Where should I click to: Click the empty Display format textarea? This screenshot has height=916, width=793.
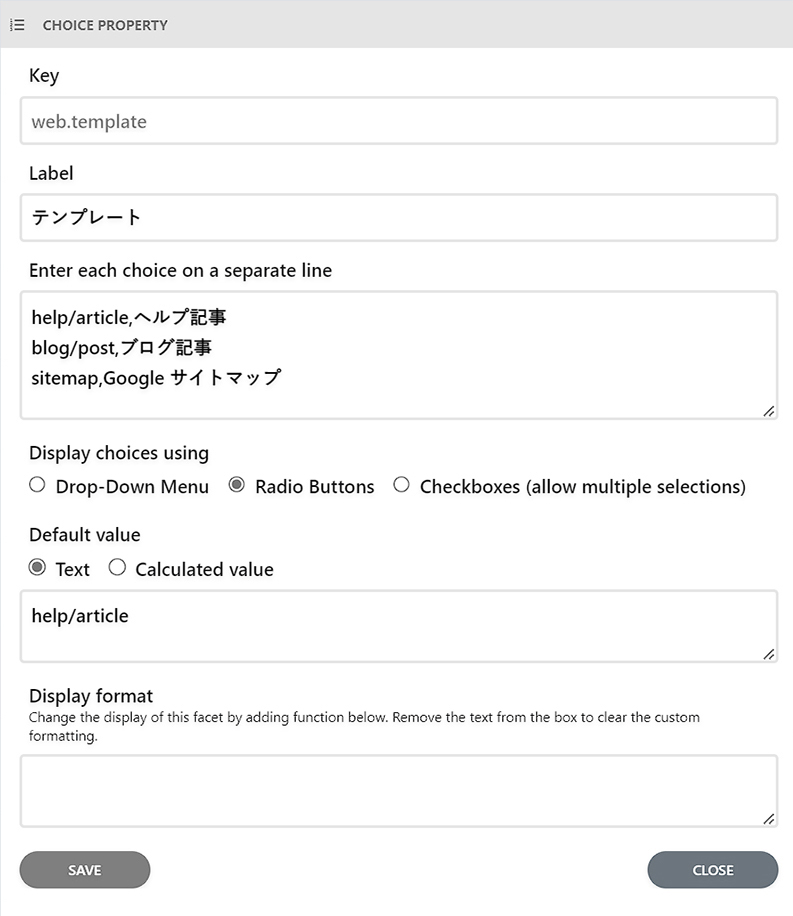[x=399, y=791]
